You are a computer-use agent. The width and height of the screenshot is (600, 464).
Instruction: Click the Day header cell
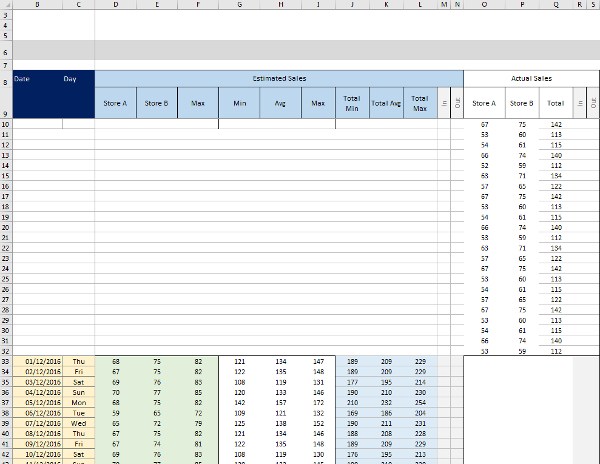pyautogui.click(x=78, y=79)
